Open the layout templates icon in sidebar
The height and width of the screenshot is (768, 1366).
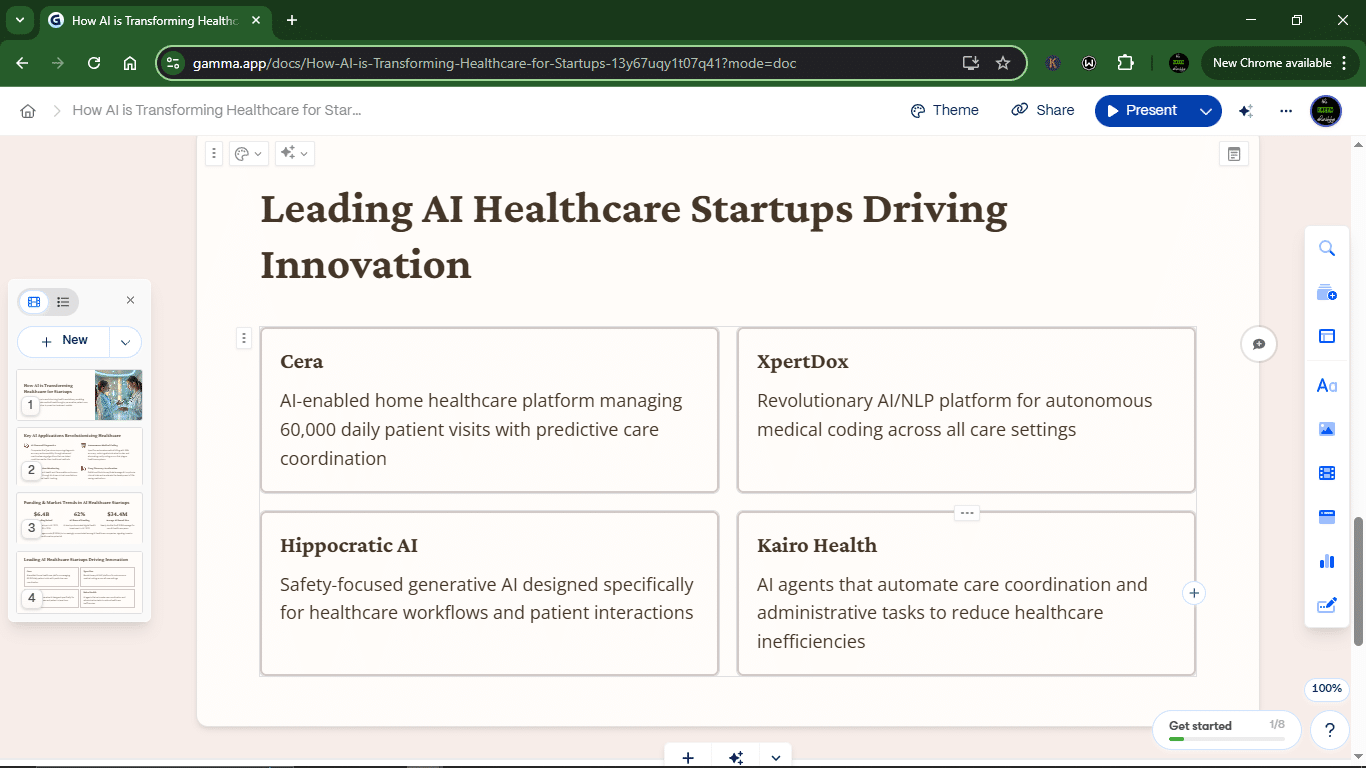(x=1327, y=337)
